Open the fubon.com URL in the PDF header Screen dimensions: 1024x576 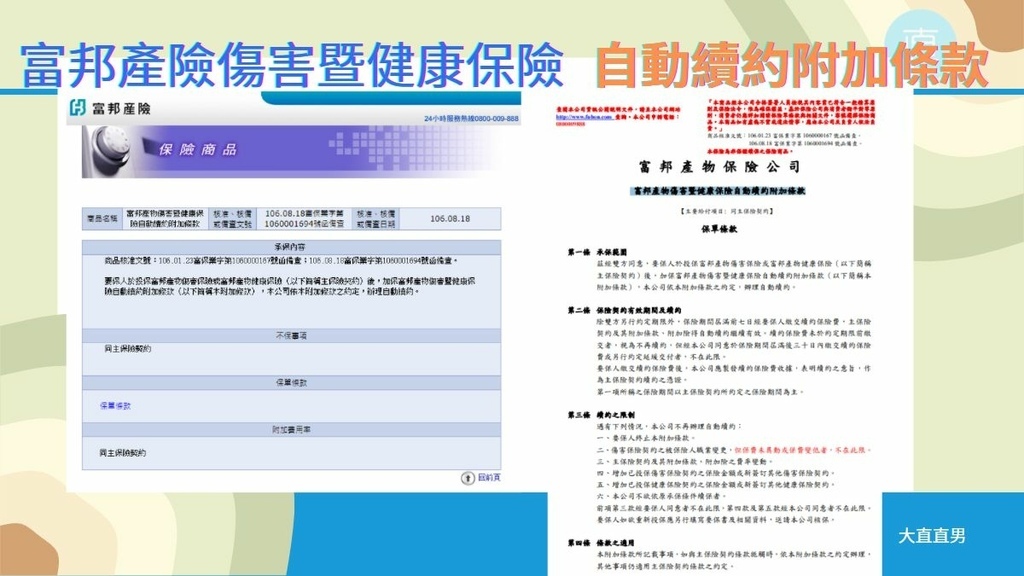(x=584, y=117)
